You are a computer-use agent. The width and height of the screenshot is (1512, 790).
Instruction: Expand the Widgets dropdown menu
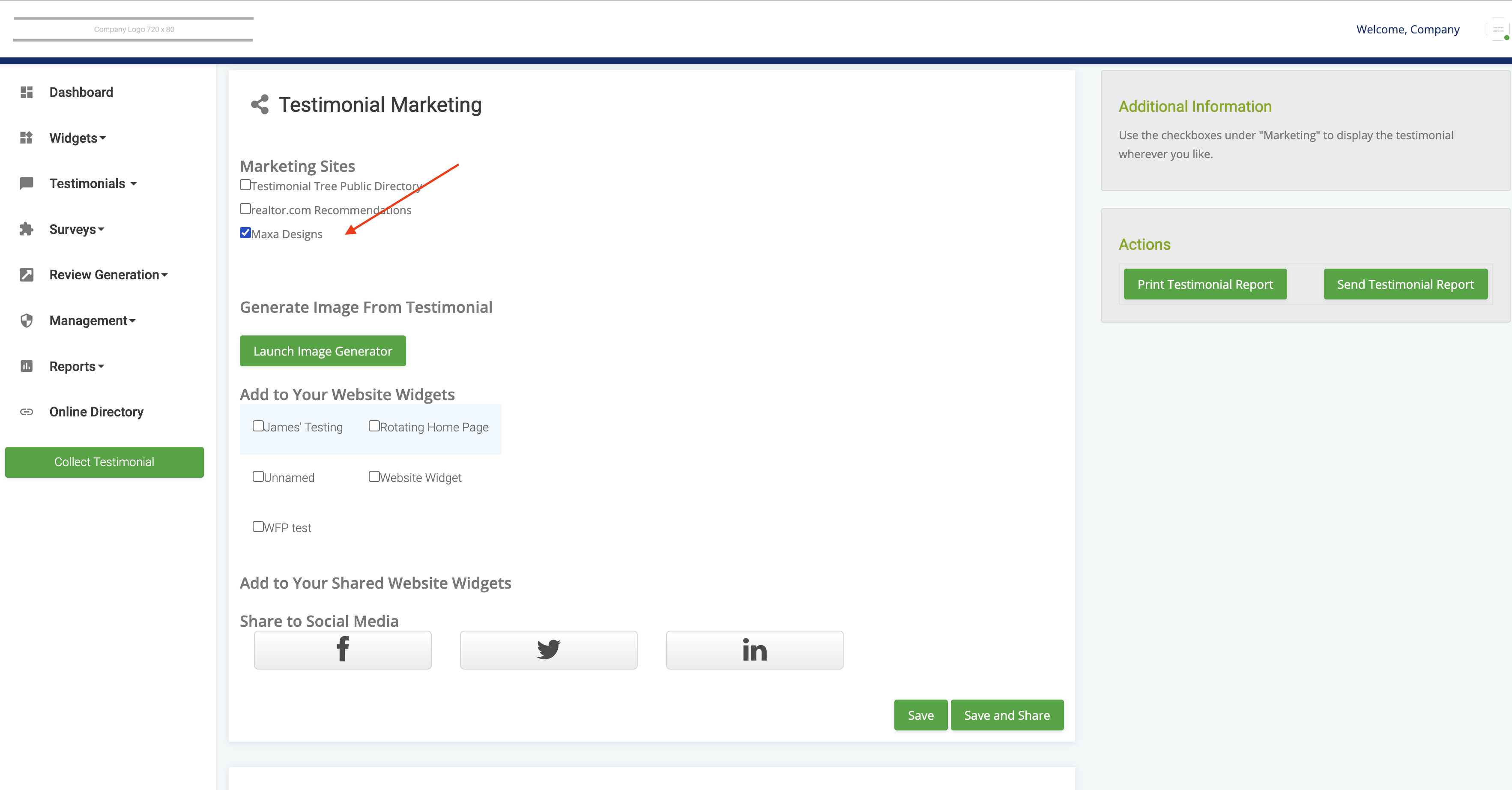(78, 138)
